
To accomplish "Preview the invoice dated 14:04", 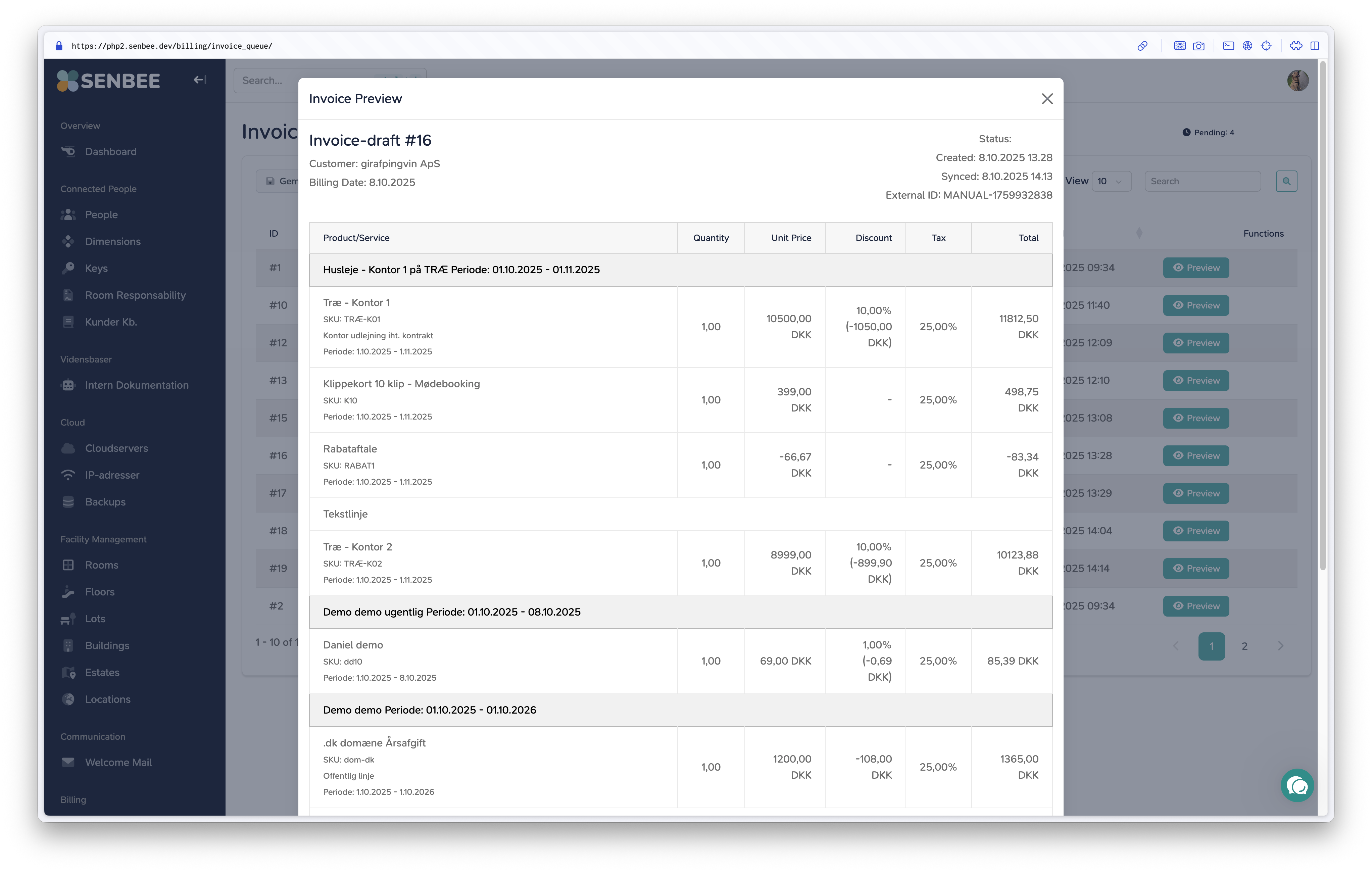I will point(1196,531).
